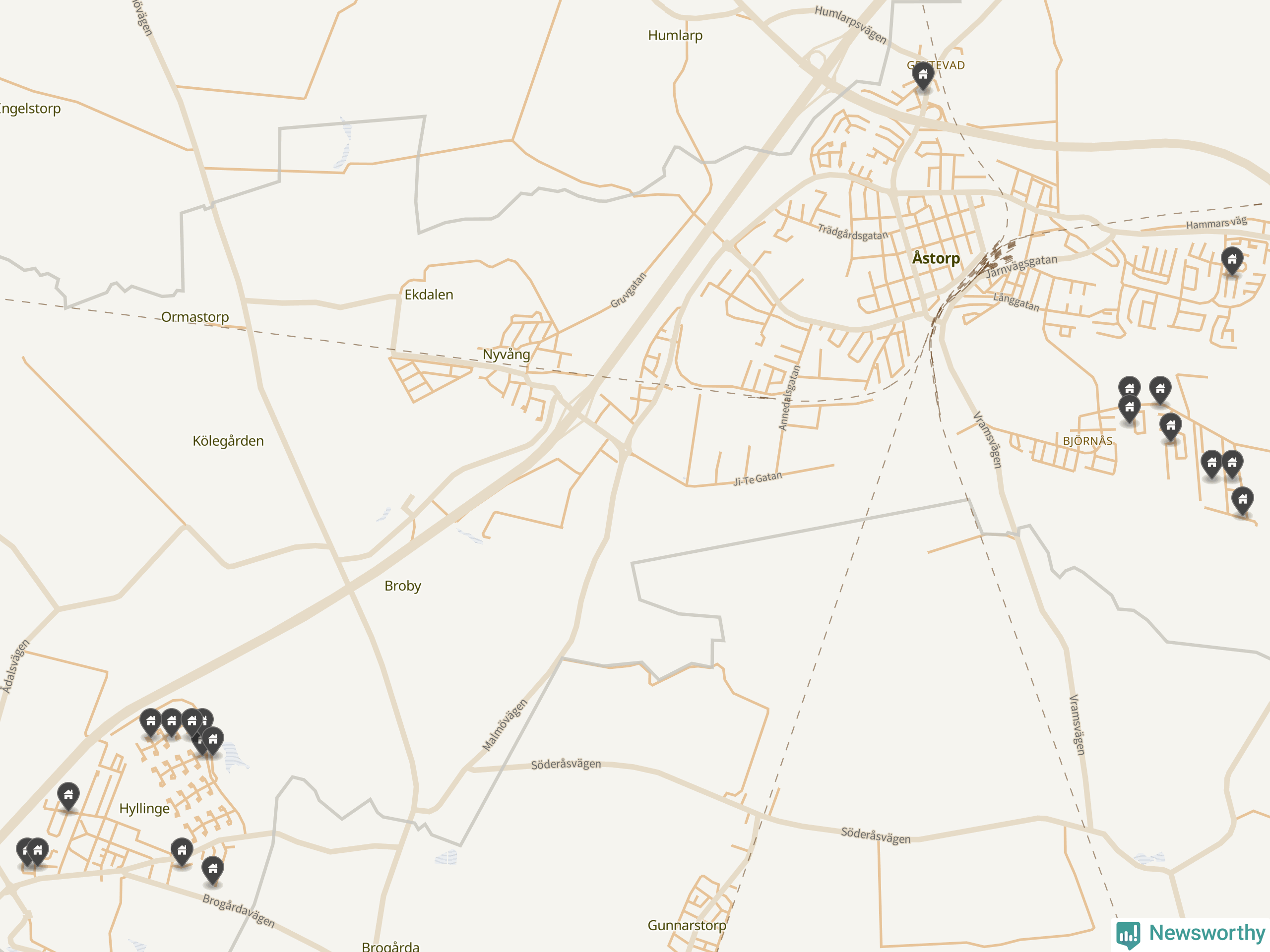Click leftmost house marker in Hyllinge's northern row
Viewport: 1270px width, 952px height.
click(150, 722)
